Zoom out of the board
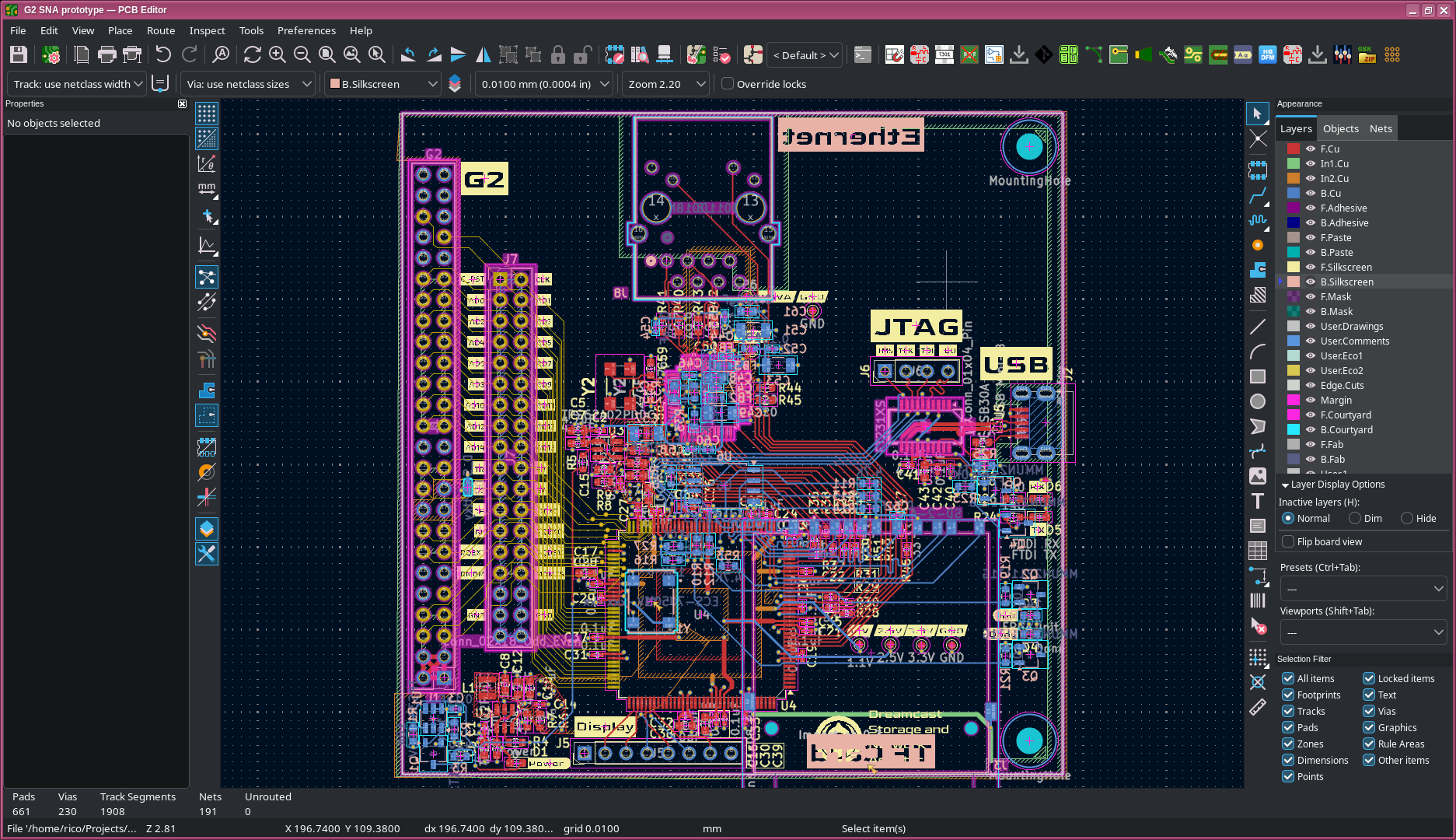Viewport: 1456px width, 840px height. click(x=302, y=54)
